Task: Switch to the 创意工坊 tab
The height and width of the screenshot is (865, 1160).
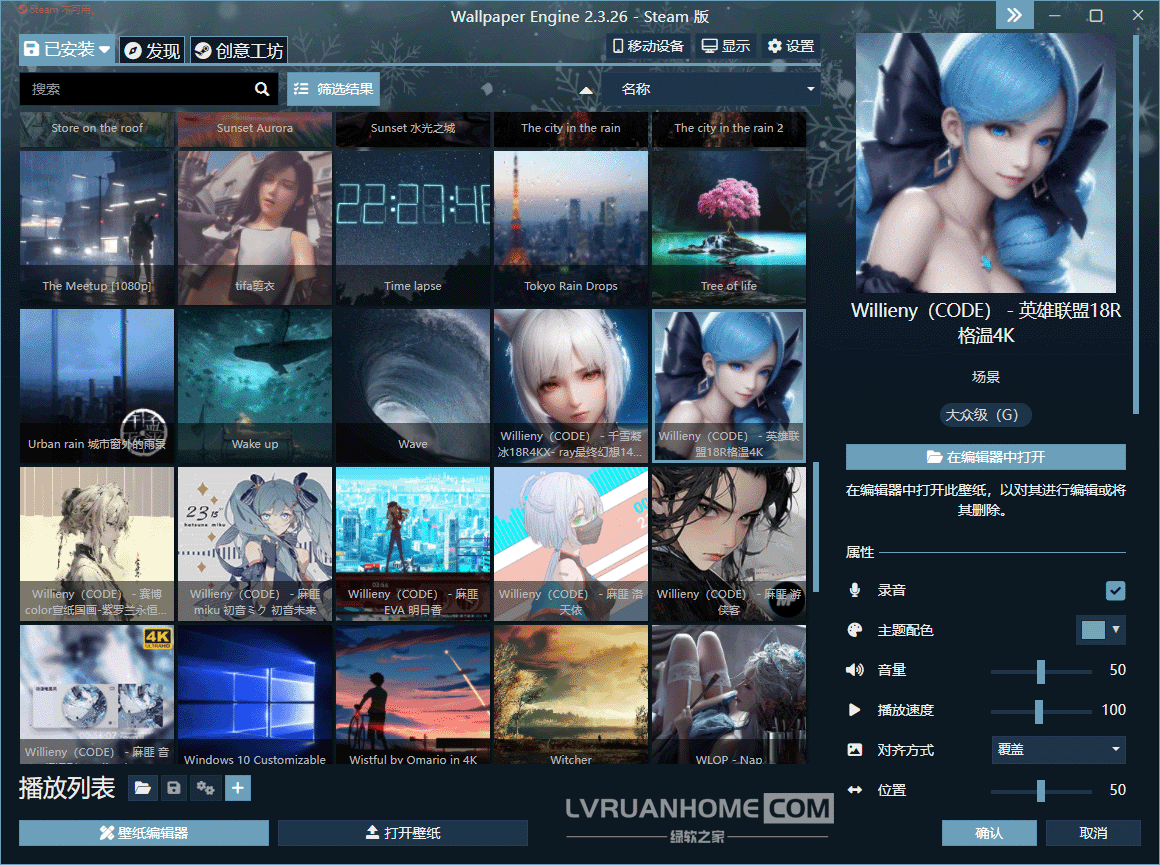Action: click(x=238, y=50)
